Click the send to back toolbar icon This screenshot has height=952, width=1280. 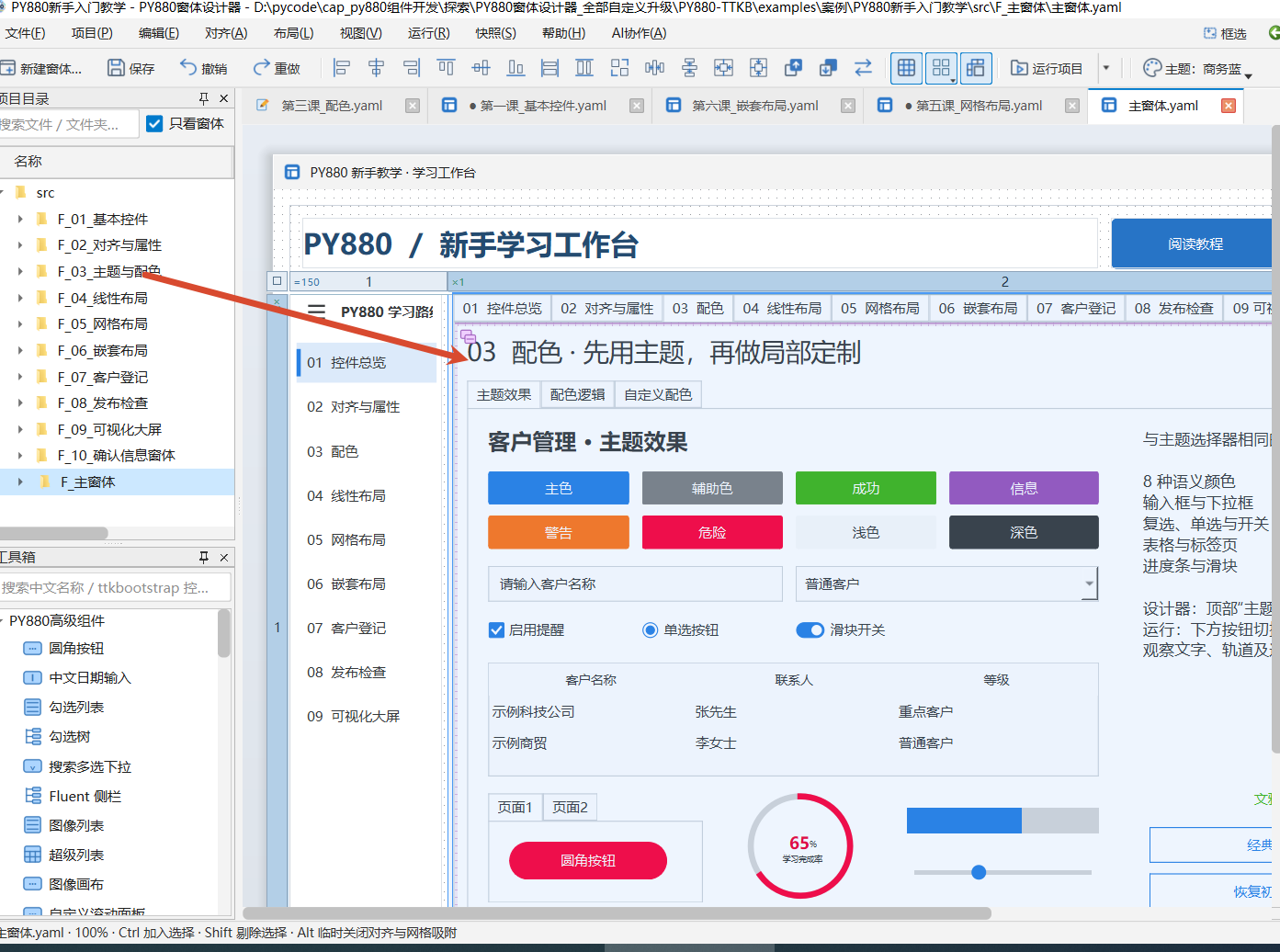click(x=828, y=68)
